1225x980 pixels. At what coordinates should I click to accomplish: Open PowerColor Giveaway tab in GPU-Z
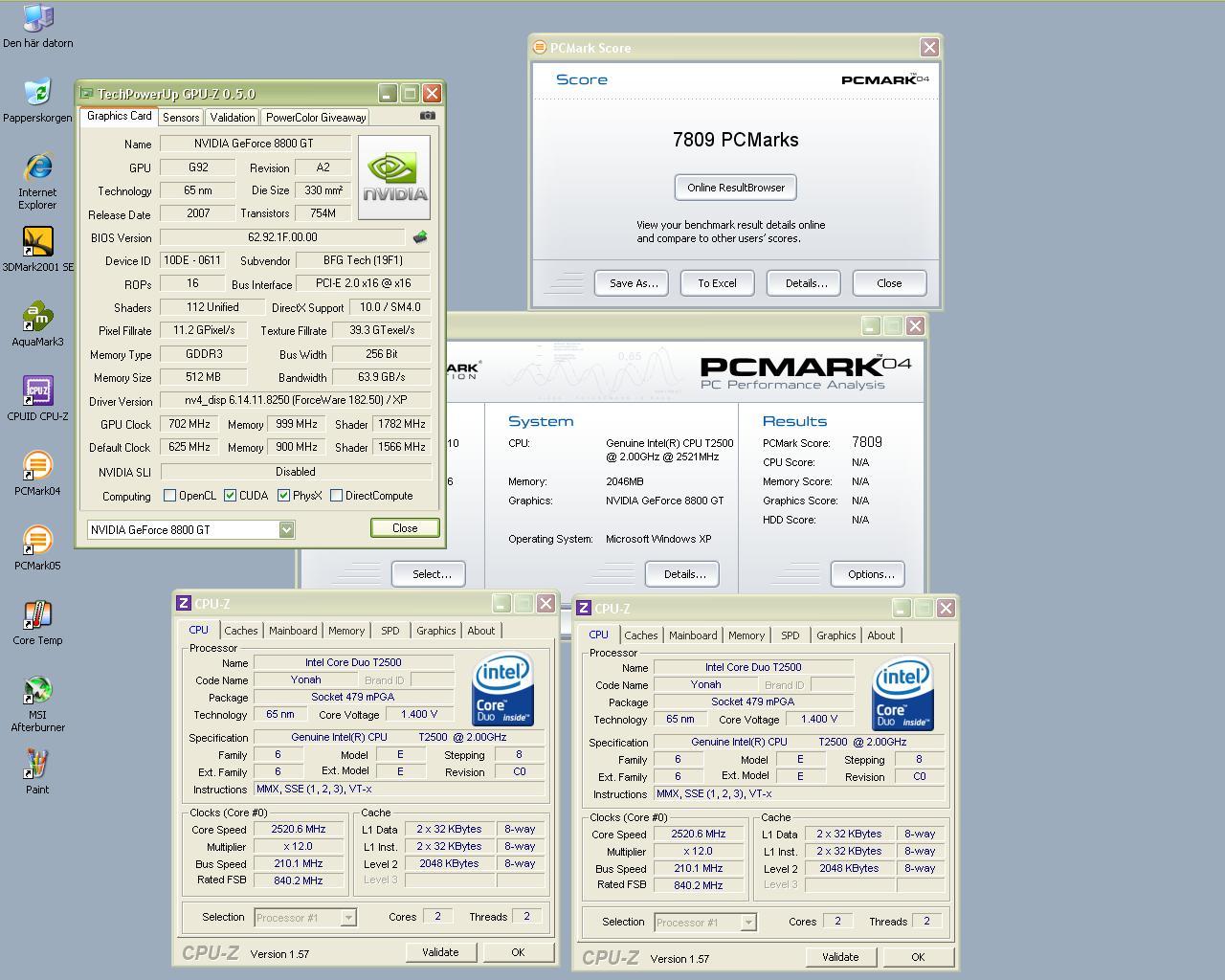316,118
